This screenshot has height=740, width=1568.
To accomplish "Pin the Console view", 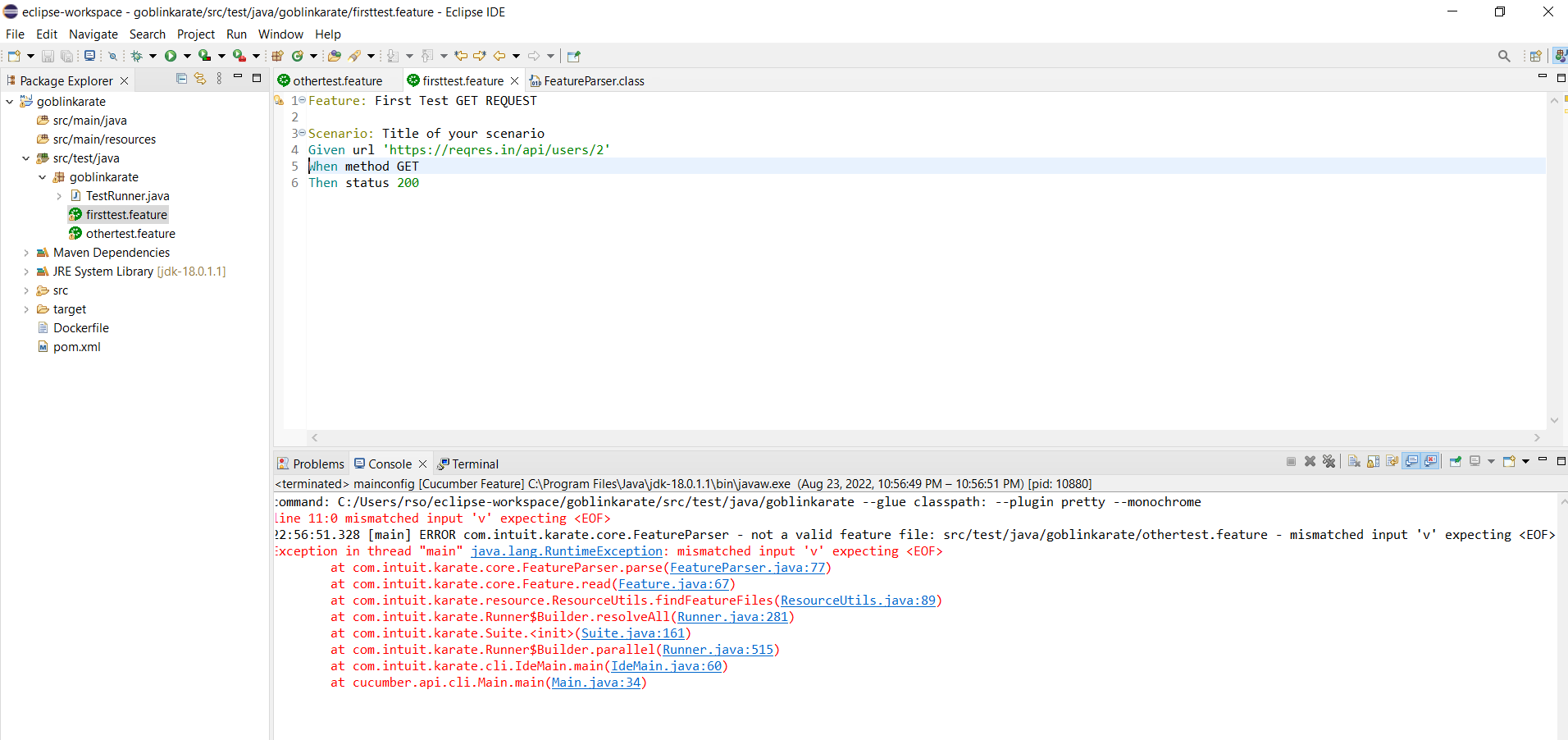I will pos(1454,462).
